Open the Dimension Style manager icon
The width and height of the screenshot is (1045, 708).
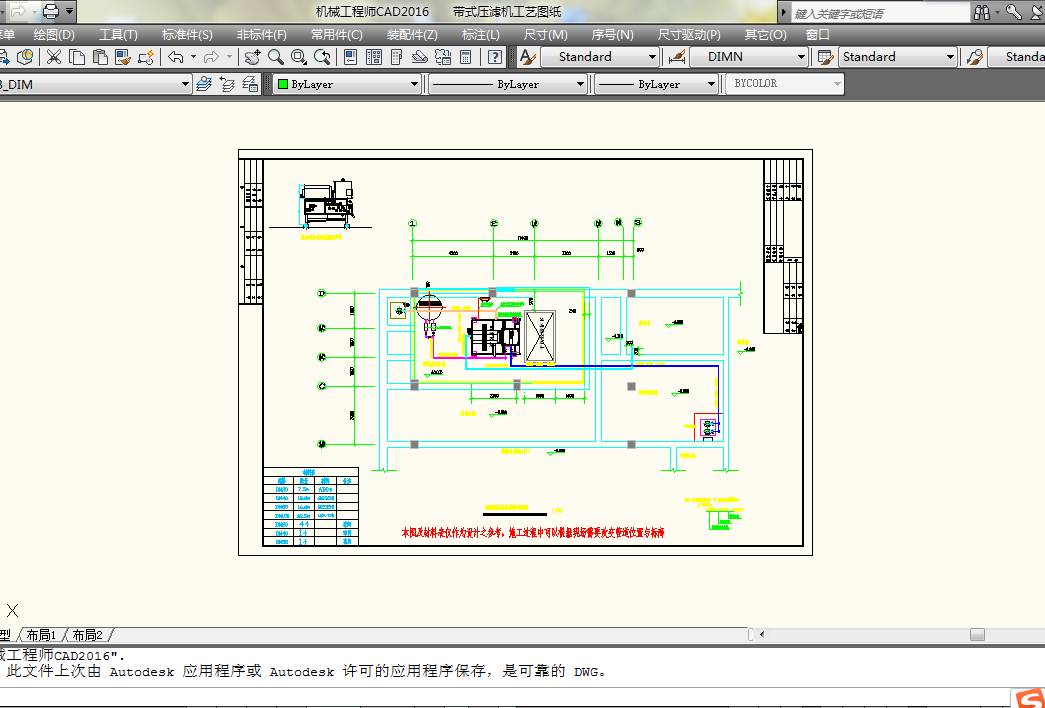pyautogui.click(x=676, y=57)
